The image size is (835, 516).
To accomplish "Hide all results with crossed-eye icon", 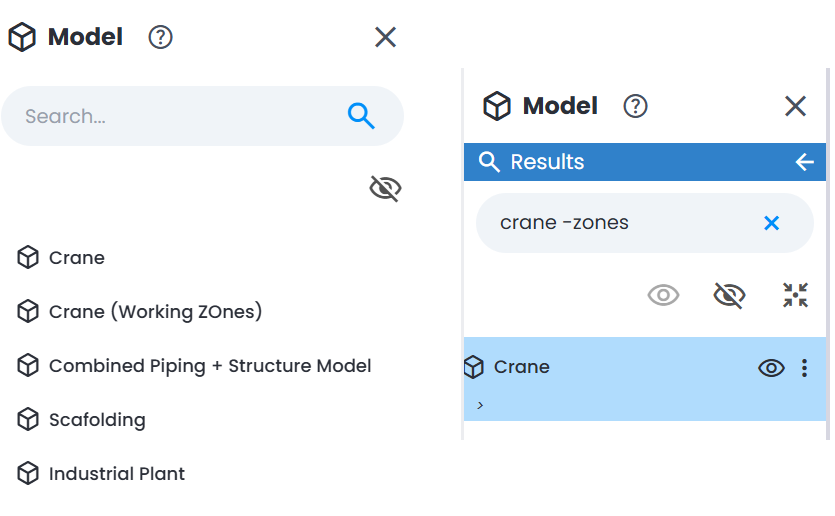I will (729, 295).
